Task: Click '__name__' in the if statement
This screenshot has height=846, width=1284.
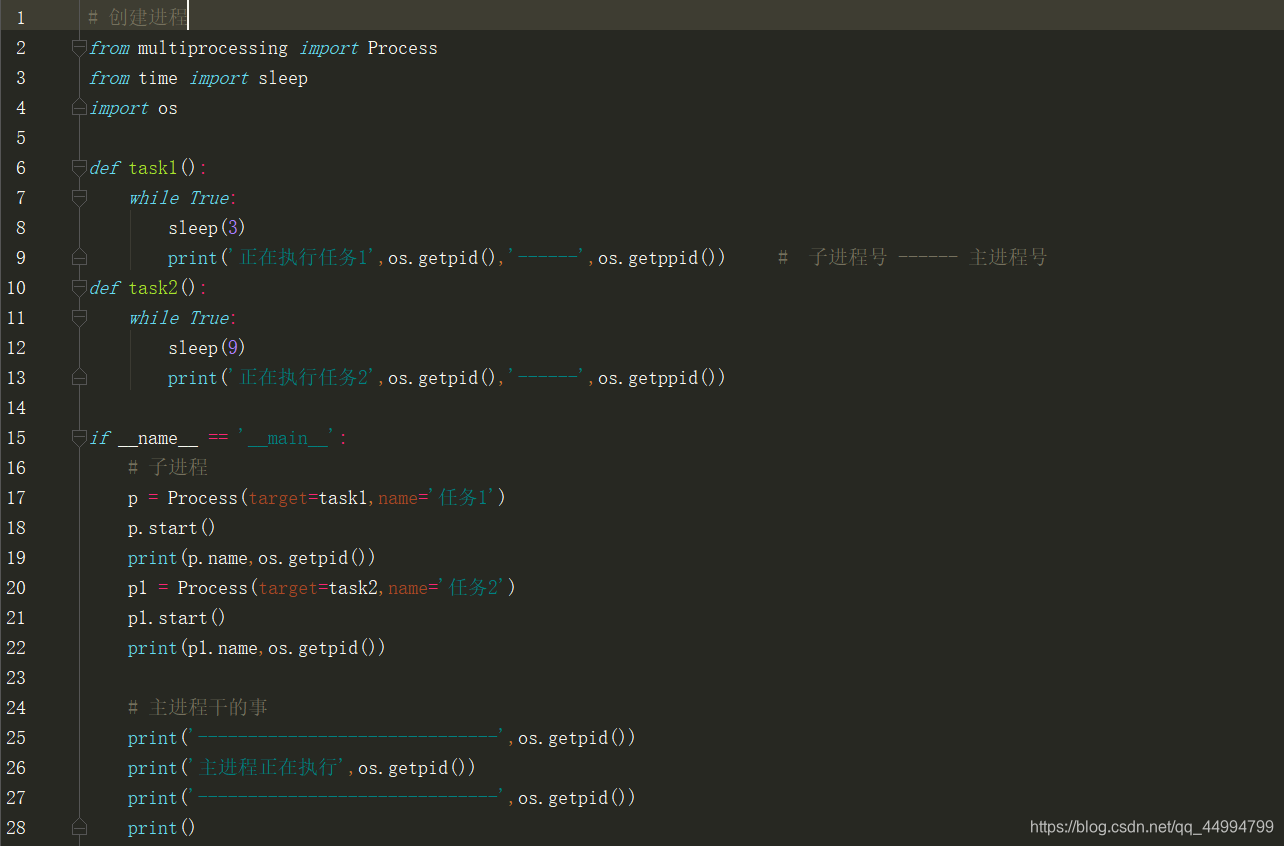Action: coord(158,438)
